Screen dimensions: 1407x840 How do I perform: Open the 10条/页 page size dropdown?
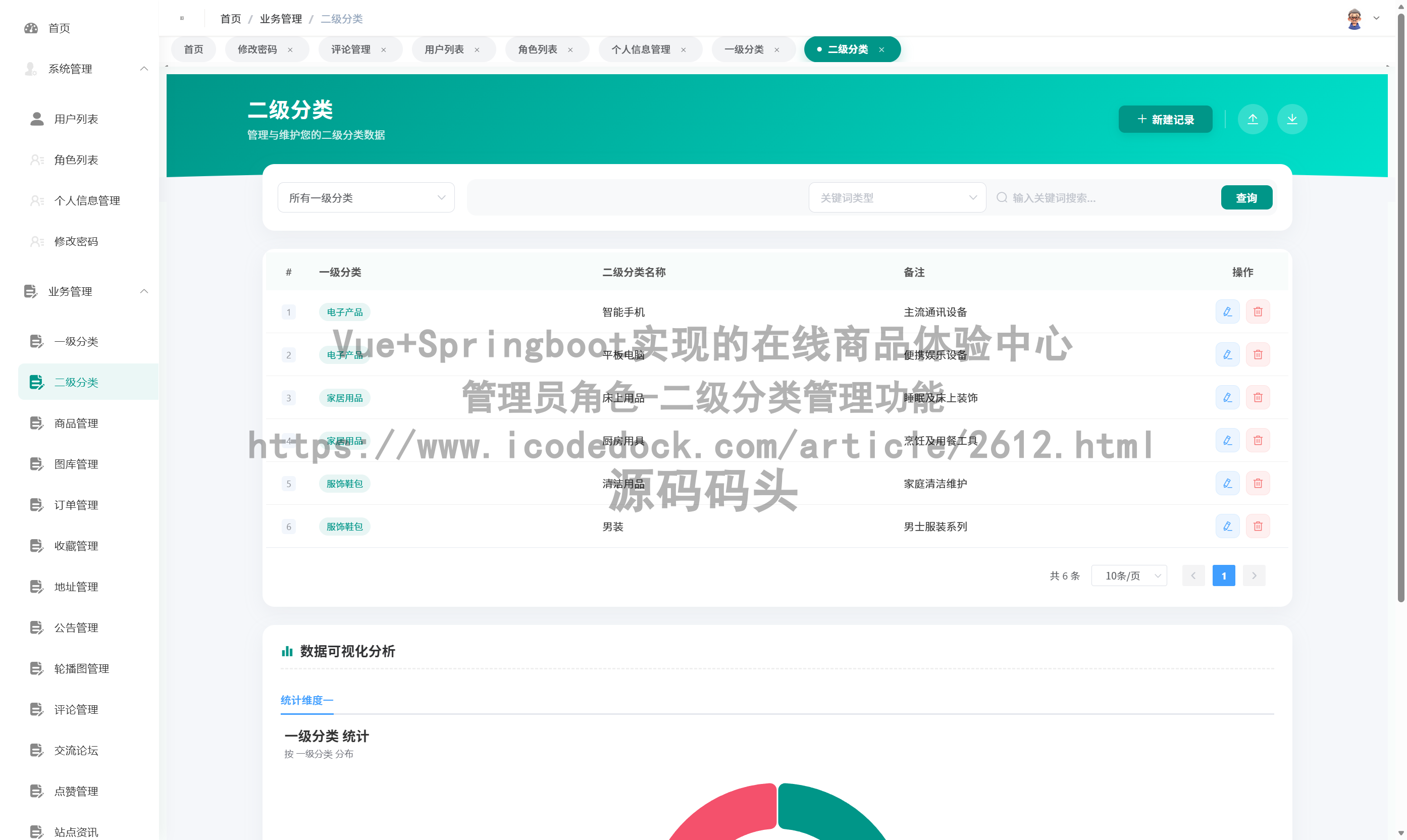coord(1128,575)
